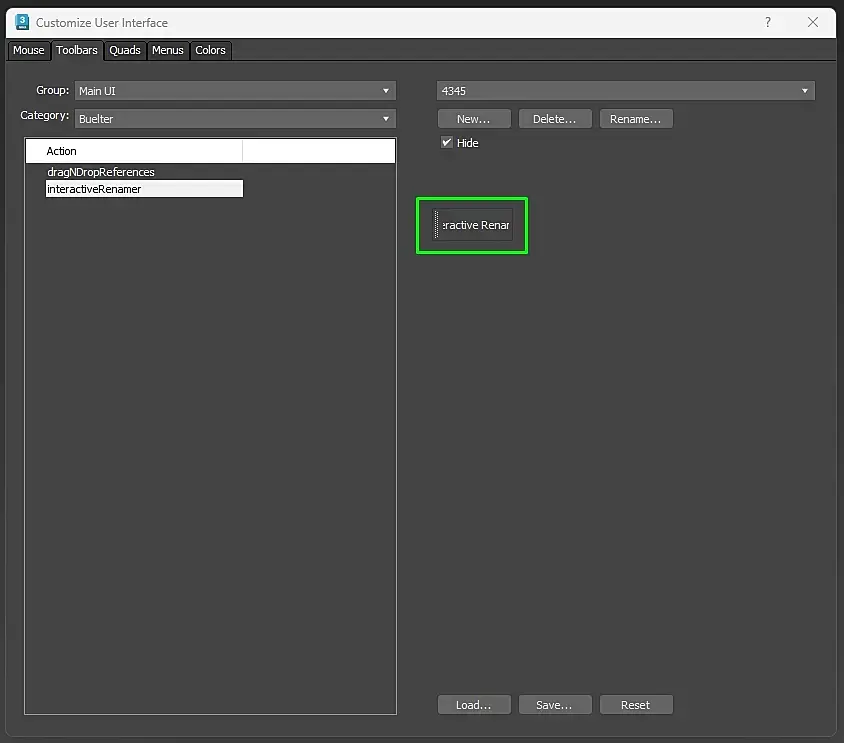Click the Interactive Renamer toolbar button
Image resolution: width=844 pixels, height=743 pixels.
tap(476, 225)
